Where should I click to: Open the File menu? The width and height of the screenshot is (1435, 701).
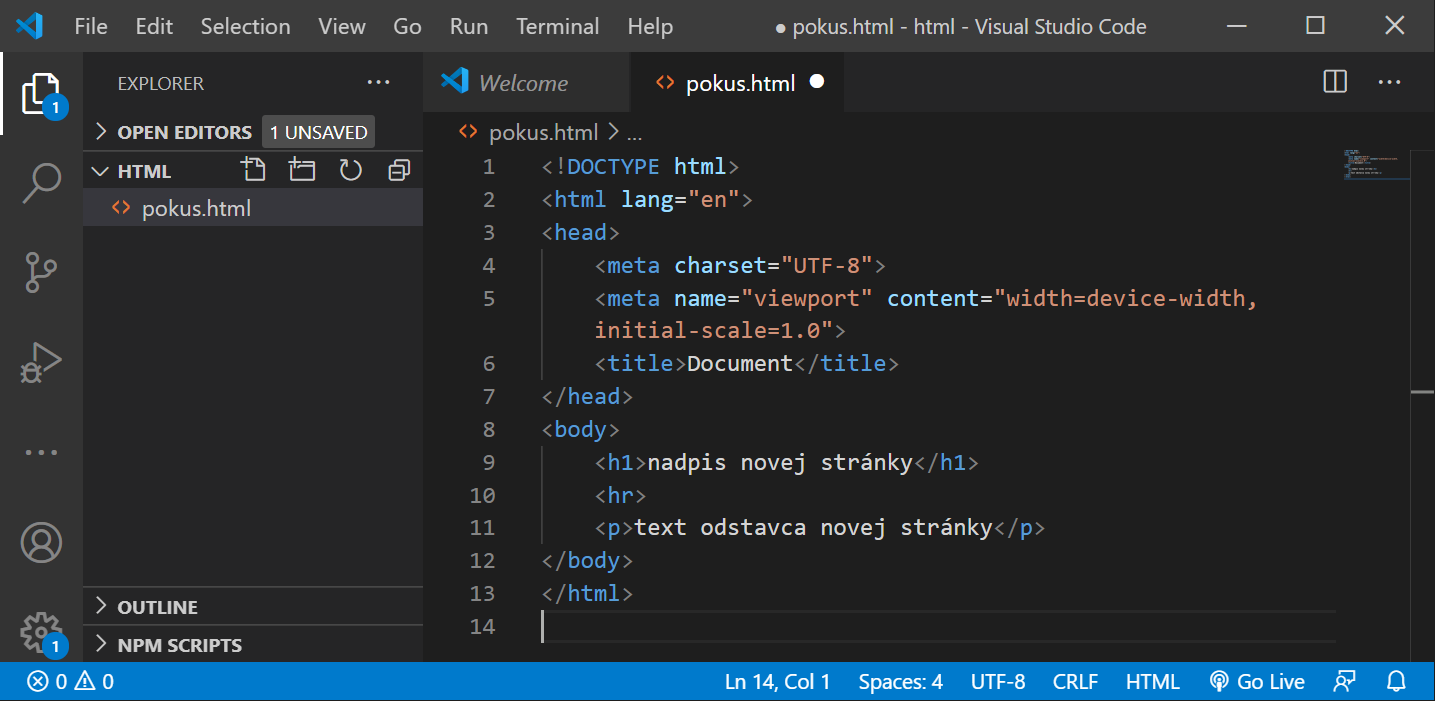[x=91, y=27]
